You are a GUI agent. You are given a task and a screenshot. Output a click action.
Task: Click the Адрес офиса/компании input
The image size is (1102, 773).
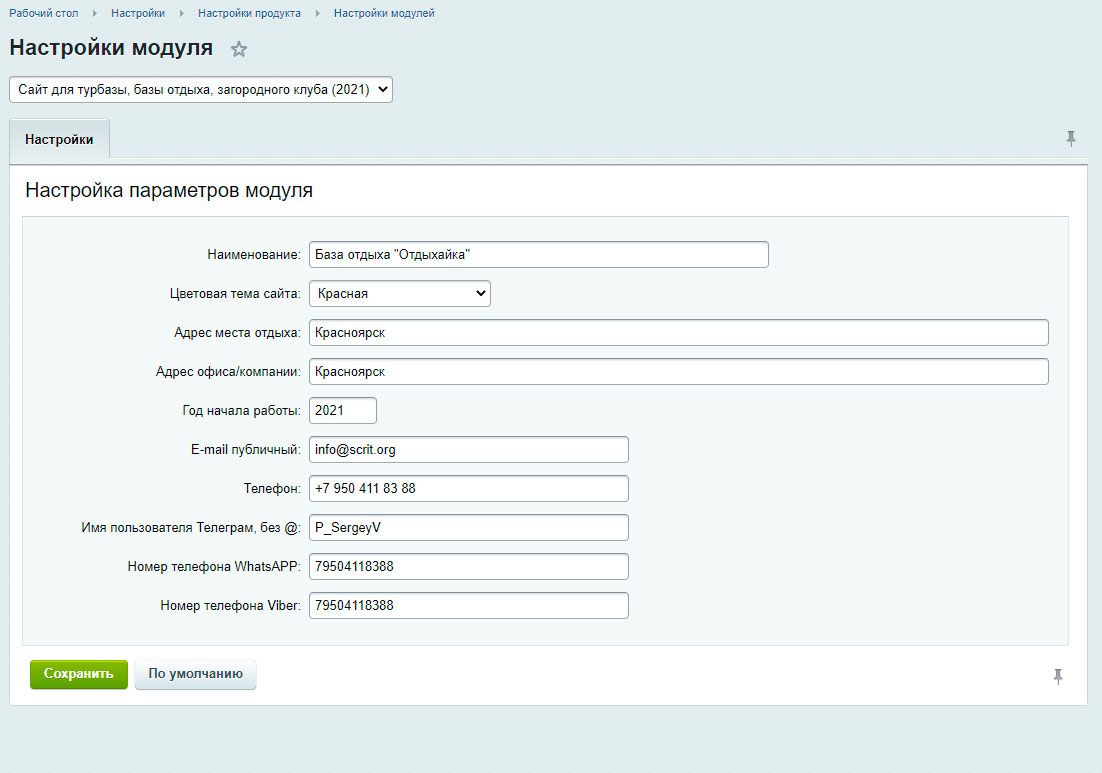click(678, 372)
